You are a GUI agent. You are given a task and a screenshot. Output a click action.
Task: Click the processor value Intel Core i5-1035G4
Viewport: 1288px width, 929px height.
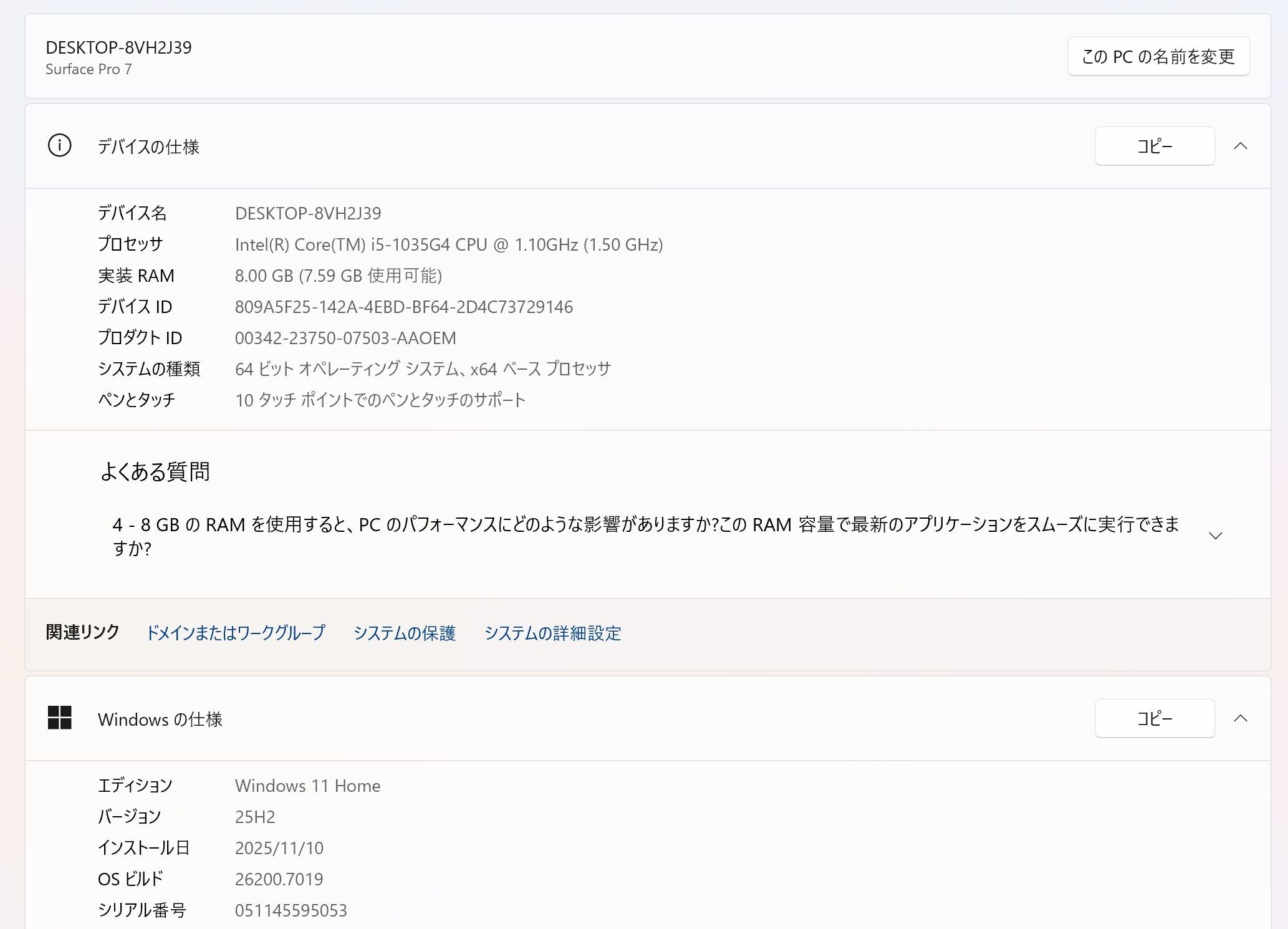coord(448,244)
